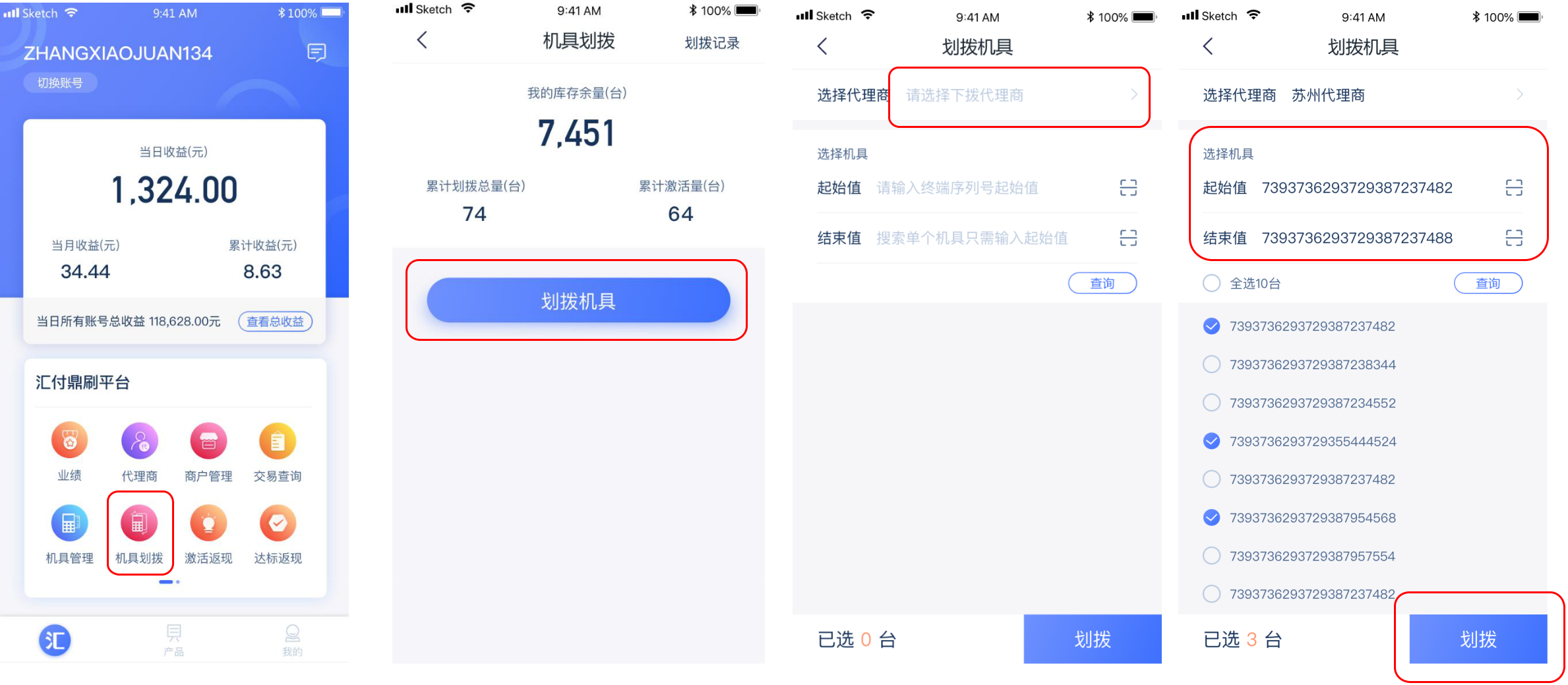Screen dimensions: 1568x685
Task: Check device serial 739373629372938723​8344
Action: (1211, 365)
